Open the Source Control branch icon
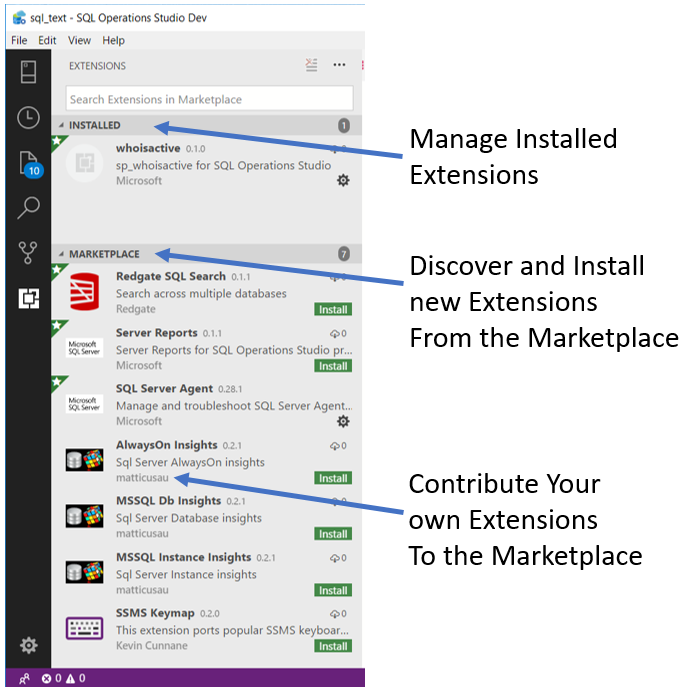The height and width of the screenshot is (693, 690). pos(28,253)
